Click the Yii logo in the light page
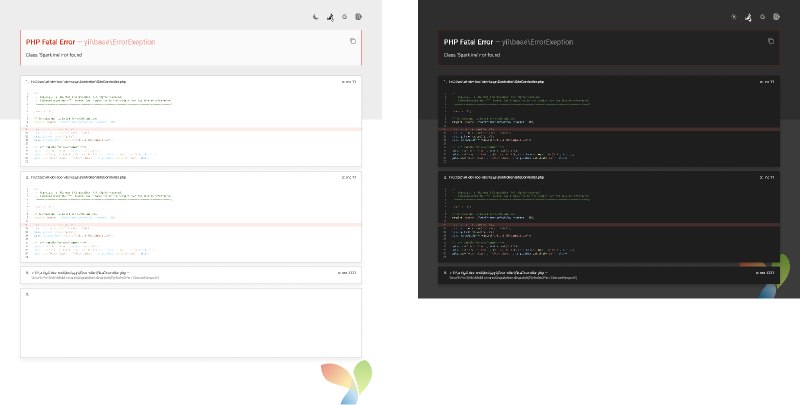The height and width of the screenshot is (405, 800). click(346, 382)
